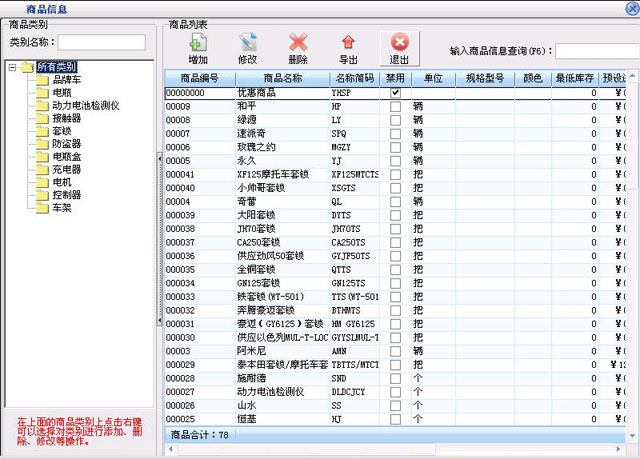640x459 pixels.
Task: Check 禁用 checkbox for 和平 row
Action: (395, 105)
